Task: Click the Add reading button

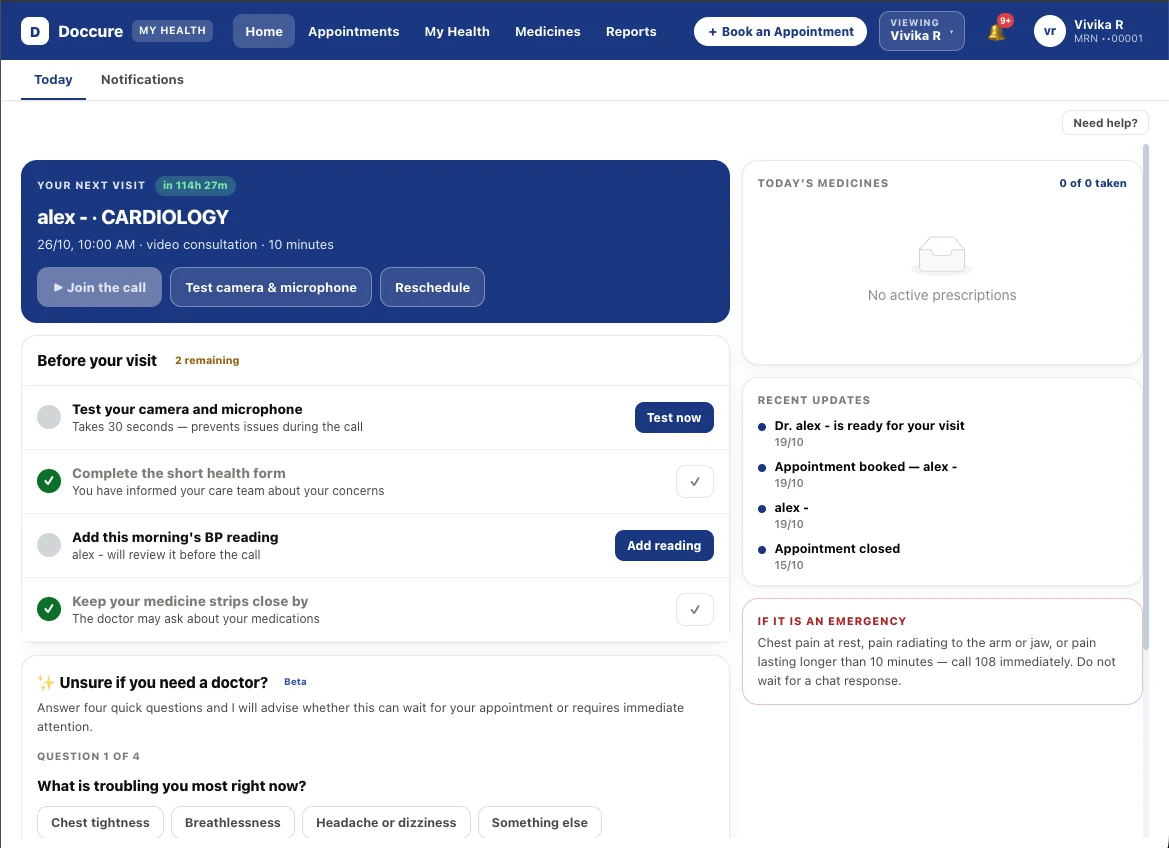Action: tap(664, 546)
